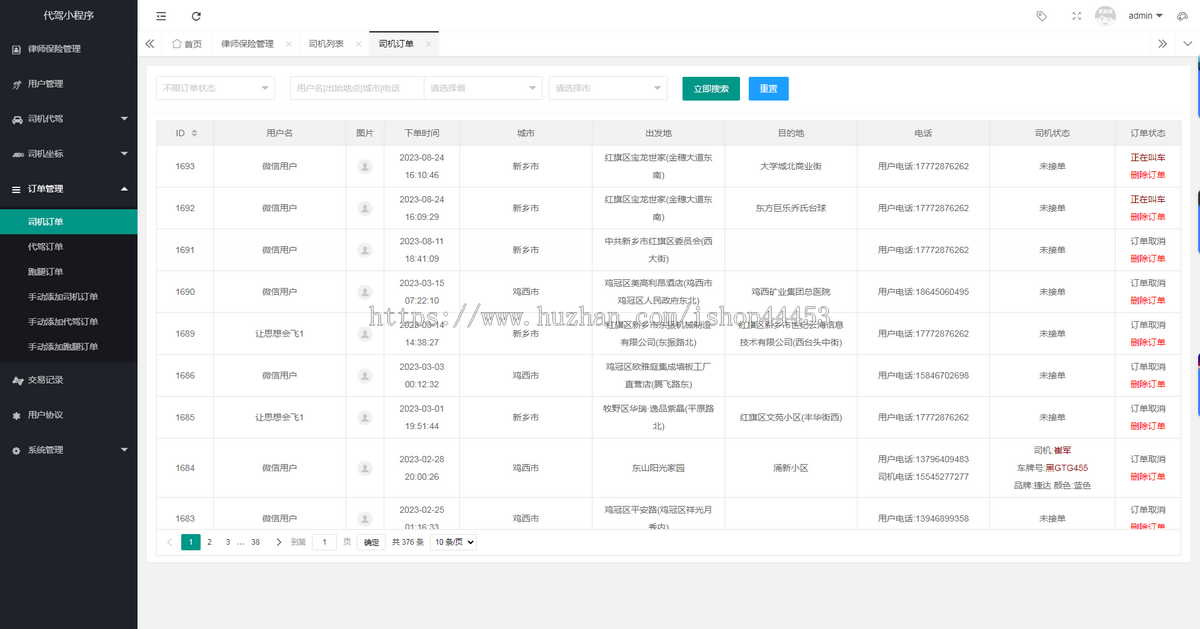The height and width of the screenshot is (629, 1200).
Task: Click the 用户管理 sidebar icon
Action: point(17,84)
